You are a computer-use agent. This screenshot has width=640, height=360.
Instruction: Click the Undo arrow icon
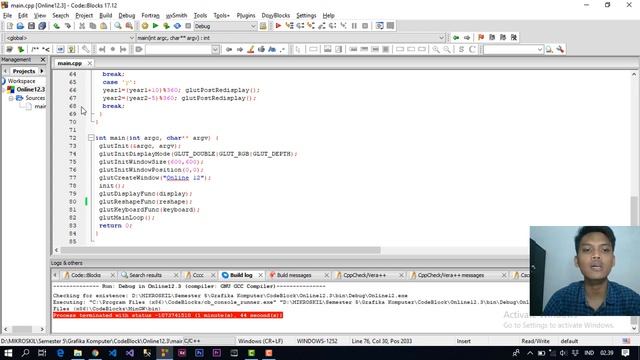[x=56, y=26]
